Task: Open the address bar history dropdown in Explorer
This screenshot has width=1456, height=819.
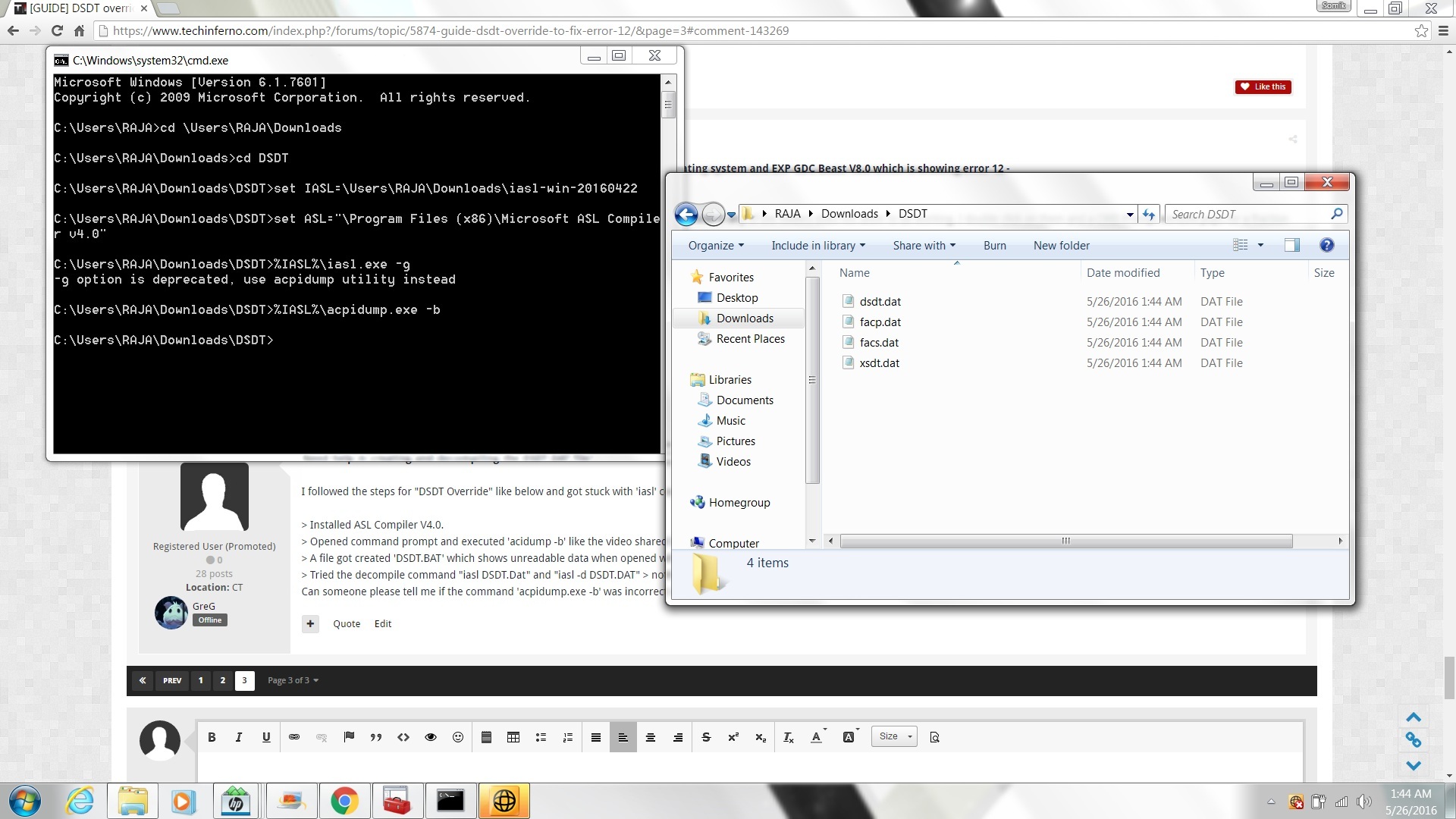Action: [x=1130, y=215]
